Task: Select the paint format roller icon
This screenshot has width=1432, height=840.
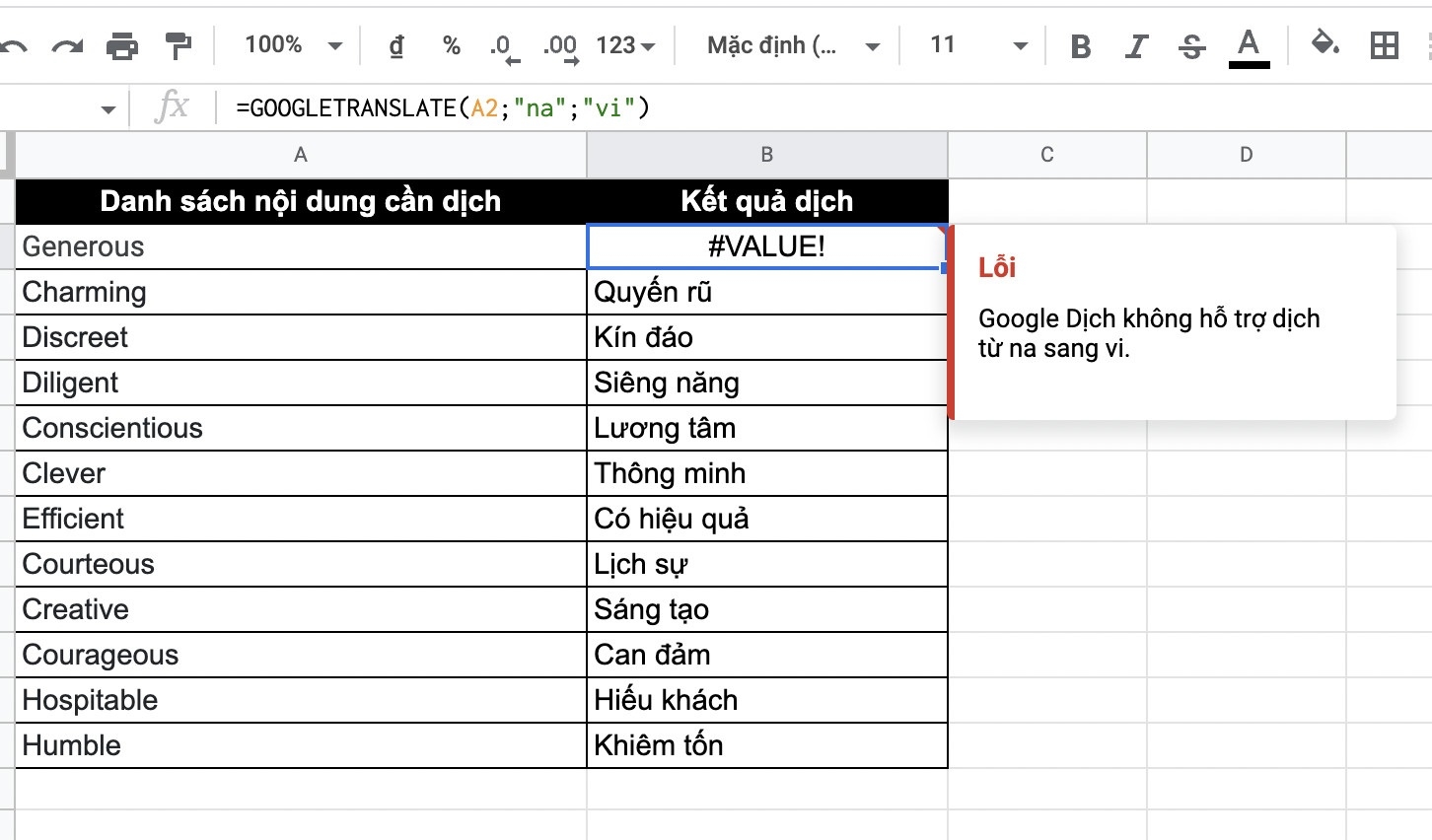Action: pyautogui.click(x=179, y=45)
